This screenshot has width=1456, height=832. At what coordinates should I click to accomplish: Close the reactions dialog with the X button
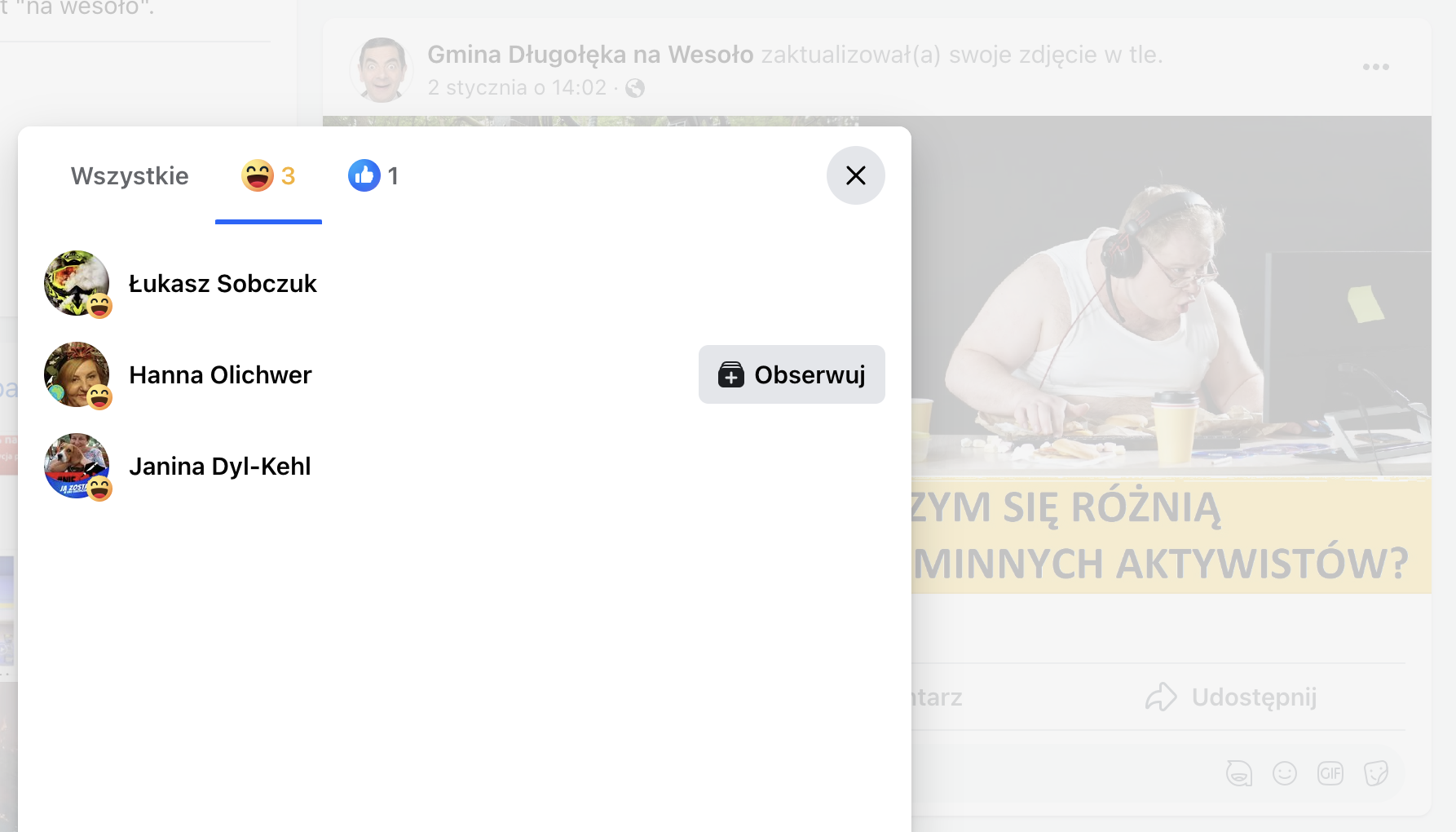pos(855,175)
